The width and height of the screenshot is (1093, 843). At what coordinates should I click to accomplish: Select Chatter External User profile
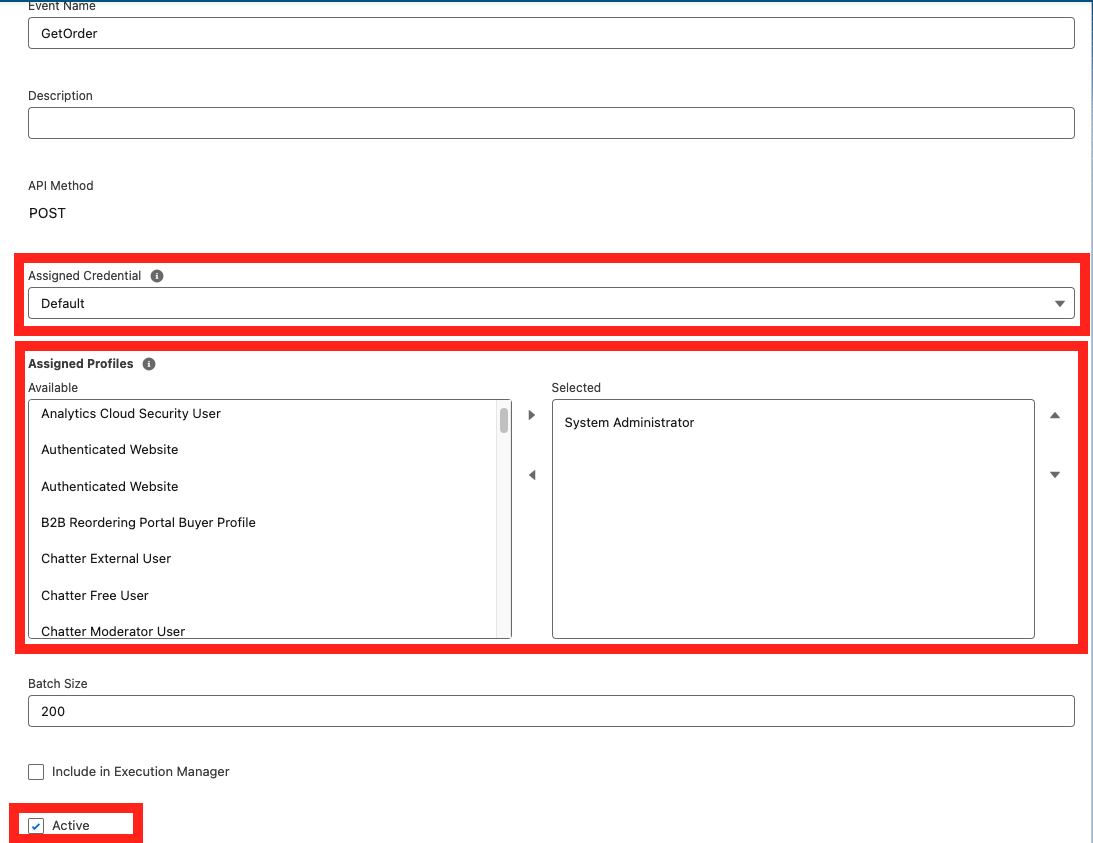(x=263, y=559)
